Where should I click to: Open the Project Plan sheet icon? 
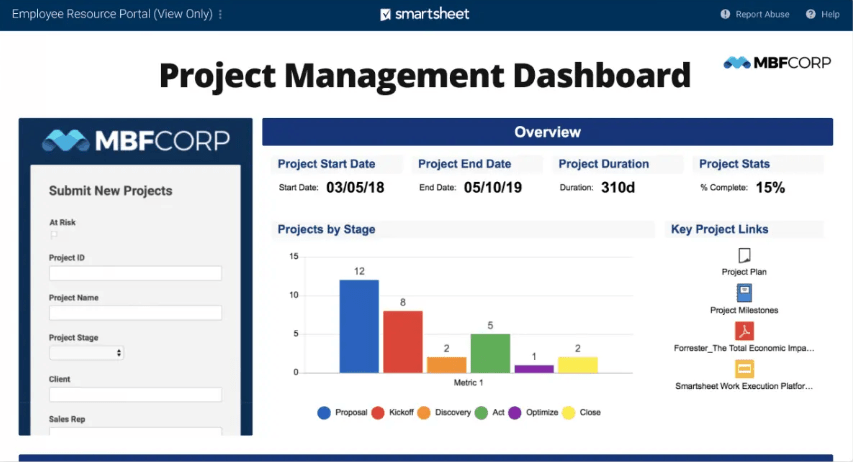click(744, 255)
